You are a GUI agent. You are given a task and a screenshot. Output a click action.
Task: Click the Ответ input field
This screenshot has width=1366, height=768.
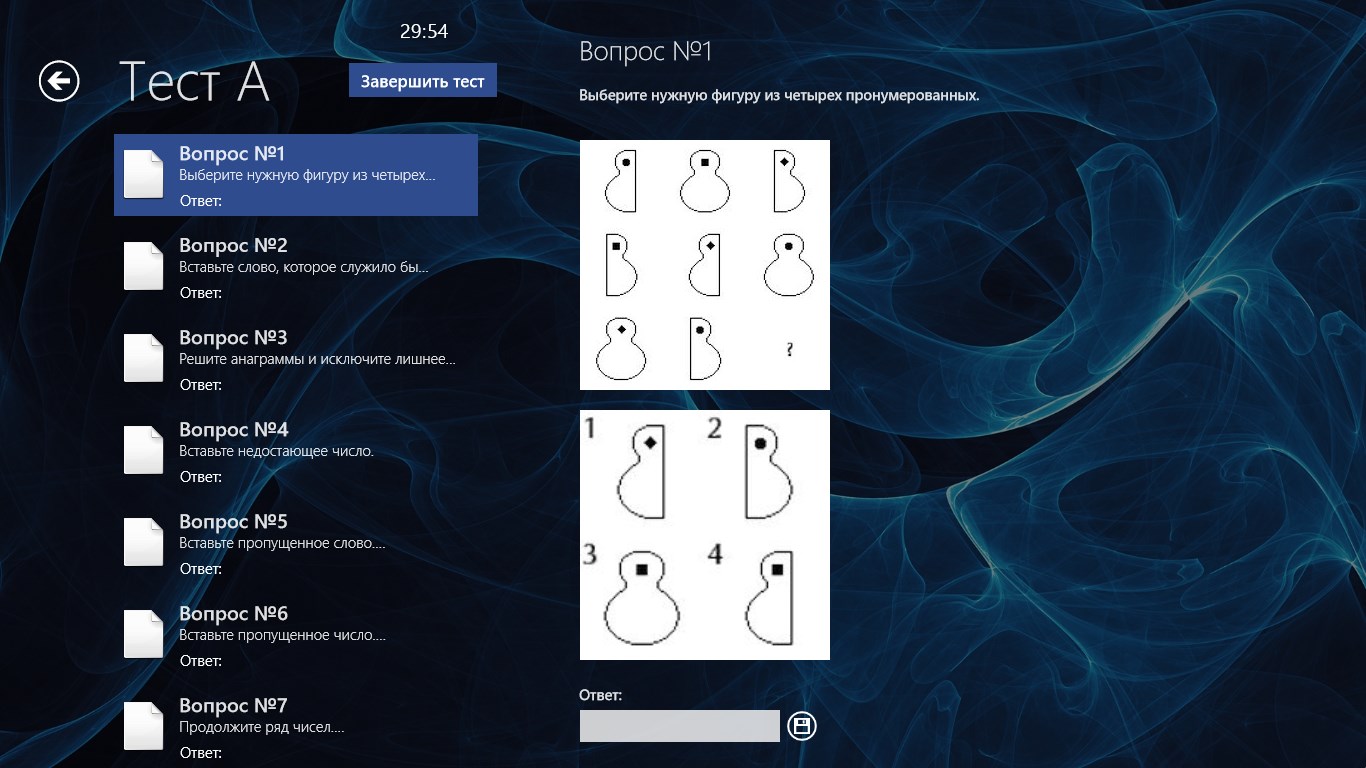coord(679,726)
